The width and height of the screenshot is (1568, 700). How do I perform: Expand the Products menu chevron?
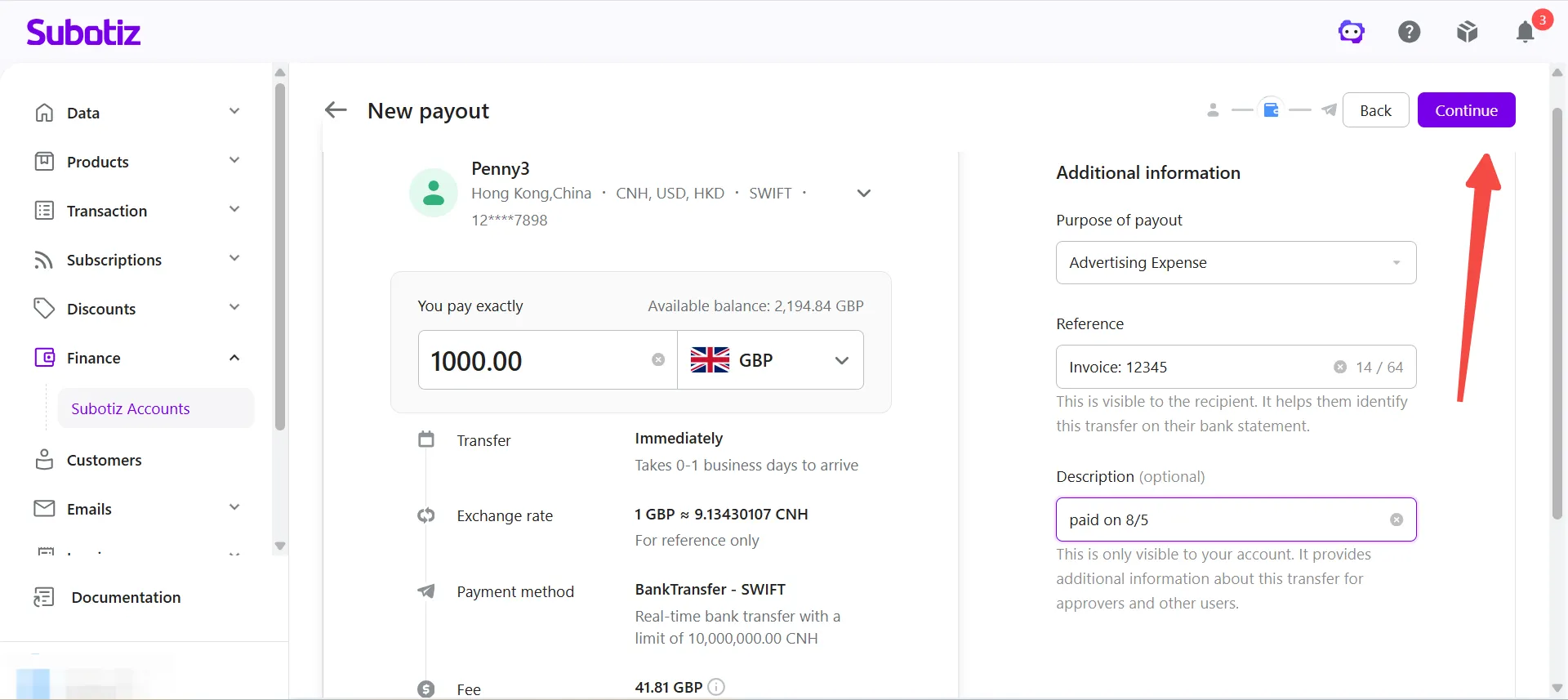point(234,160)
